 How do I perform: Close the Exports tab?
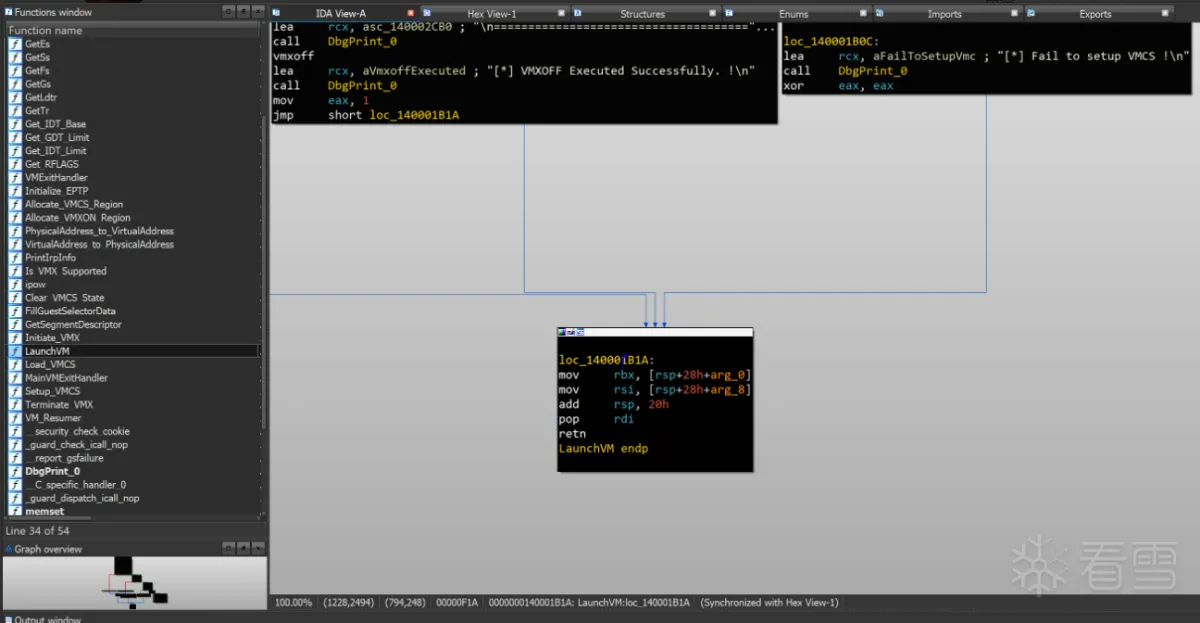pos(1166,13)
